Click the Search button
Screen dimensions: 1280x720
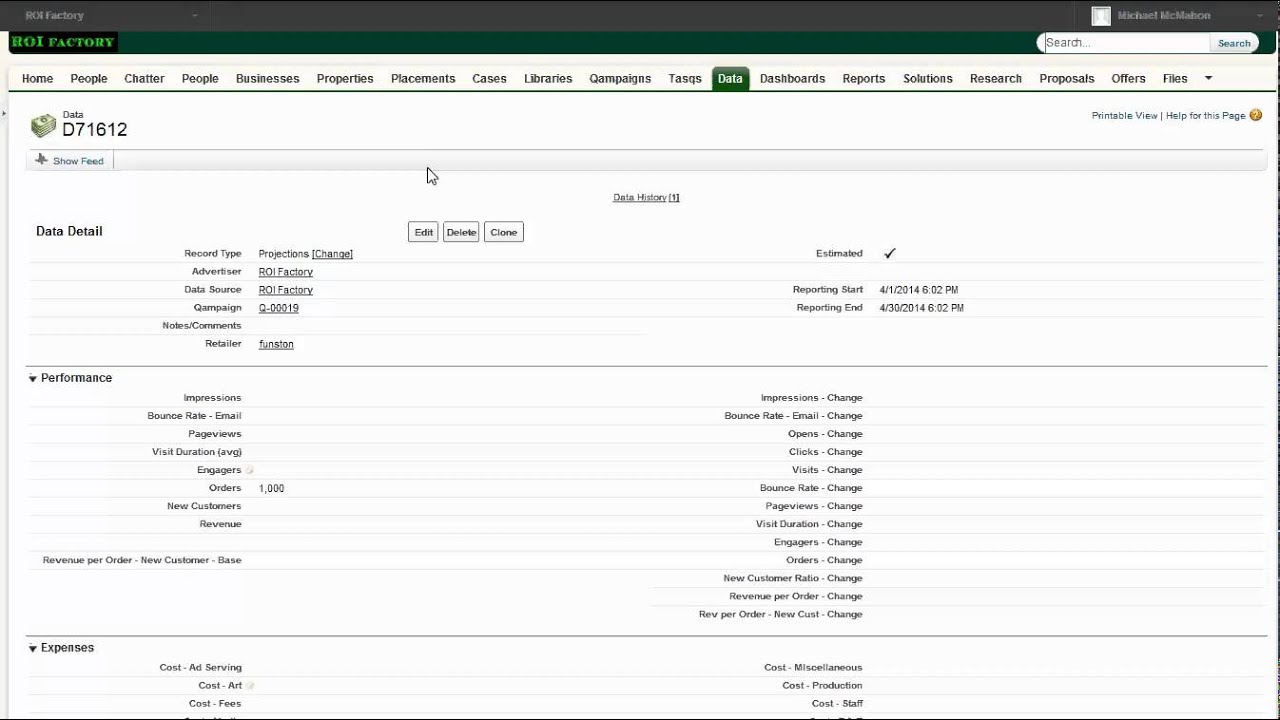(x=1234, y=43)
